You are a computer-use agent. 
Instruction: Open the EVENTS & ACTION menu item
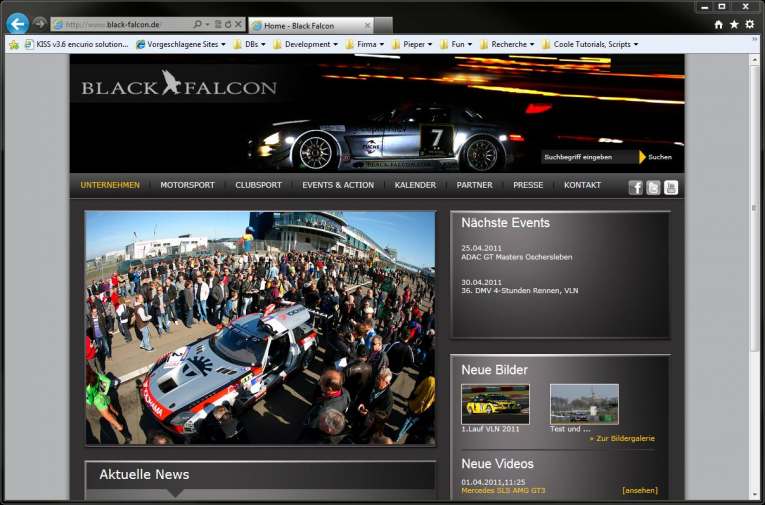338,185
